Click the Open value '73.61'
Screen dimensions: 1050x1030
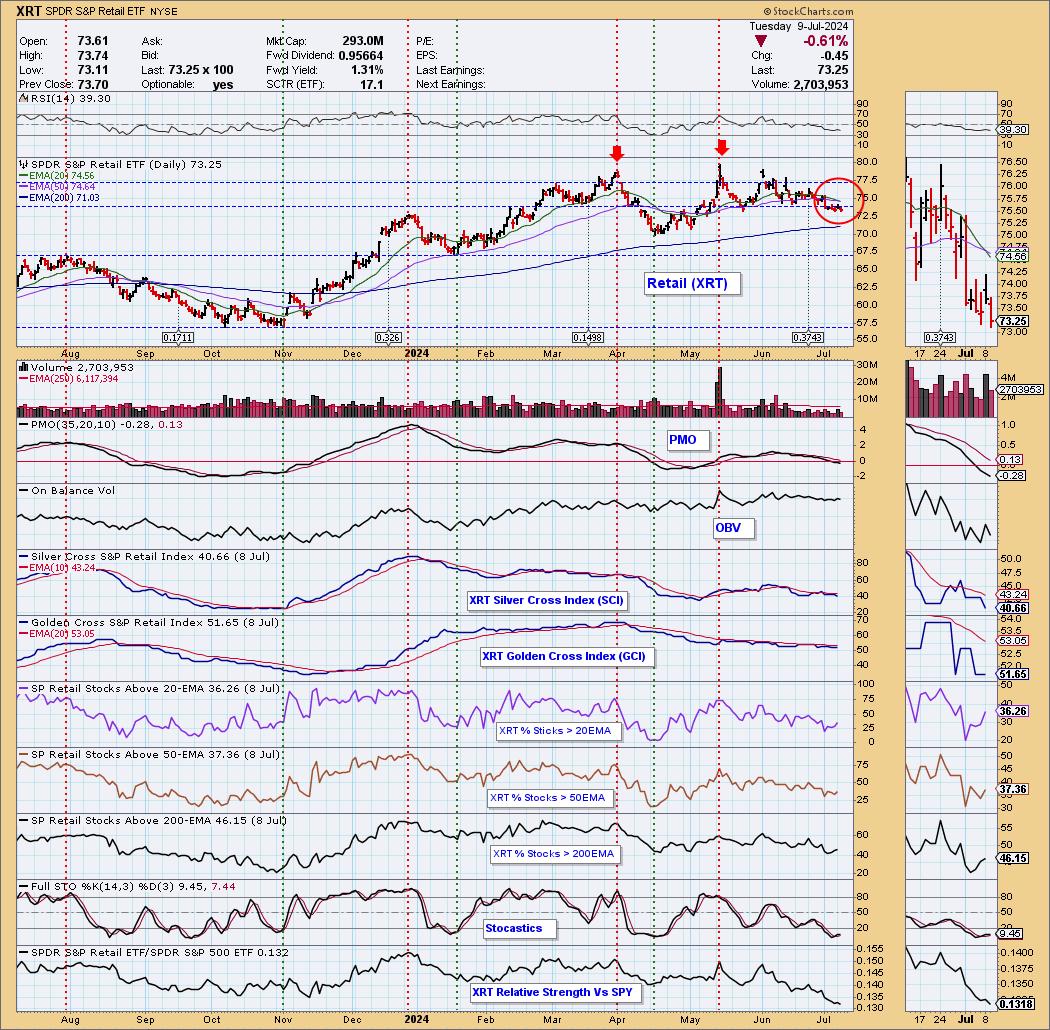[92, 41]
